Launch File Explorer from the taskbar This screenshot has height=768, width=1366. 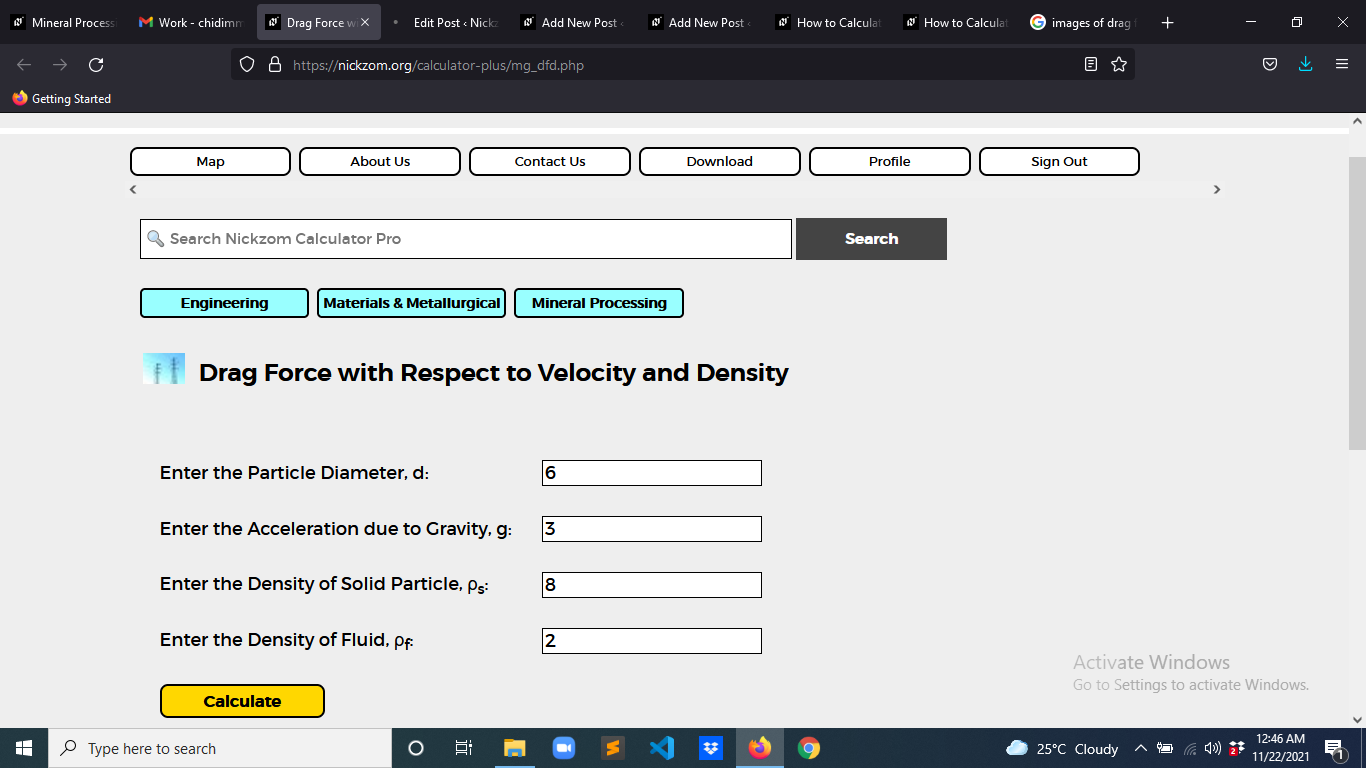tap(514, 748)
